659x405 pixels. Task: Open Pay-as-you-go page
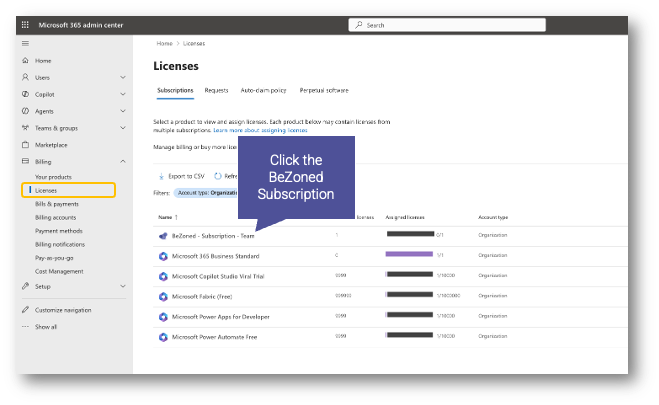pos(54,258)
